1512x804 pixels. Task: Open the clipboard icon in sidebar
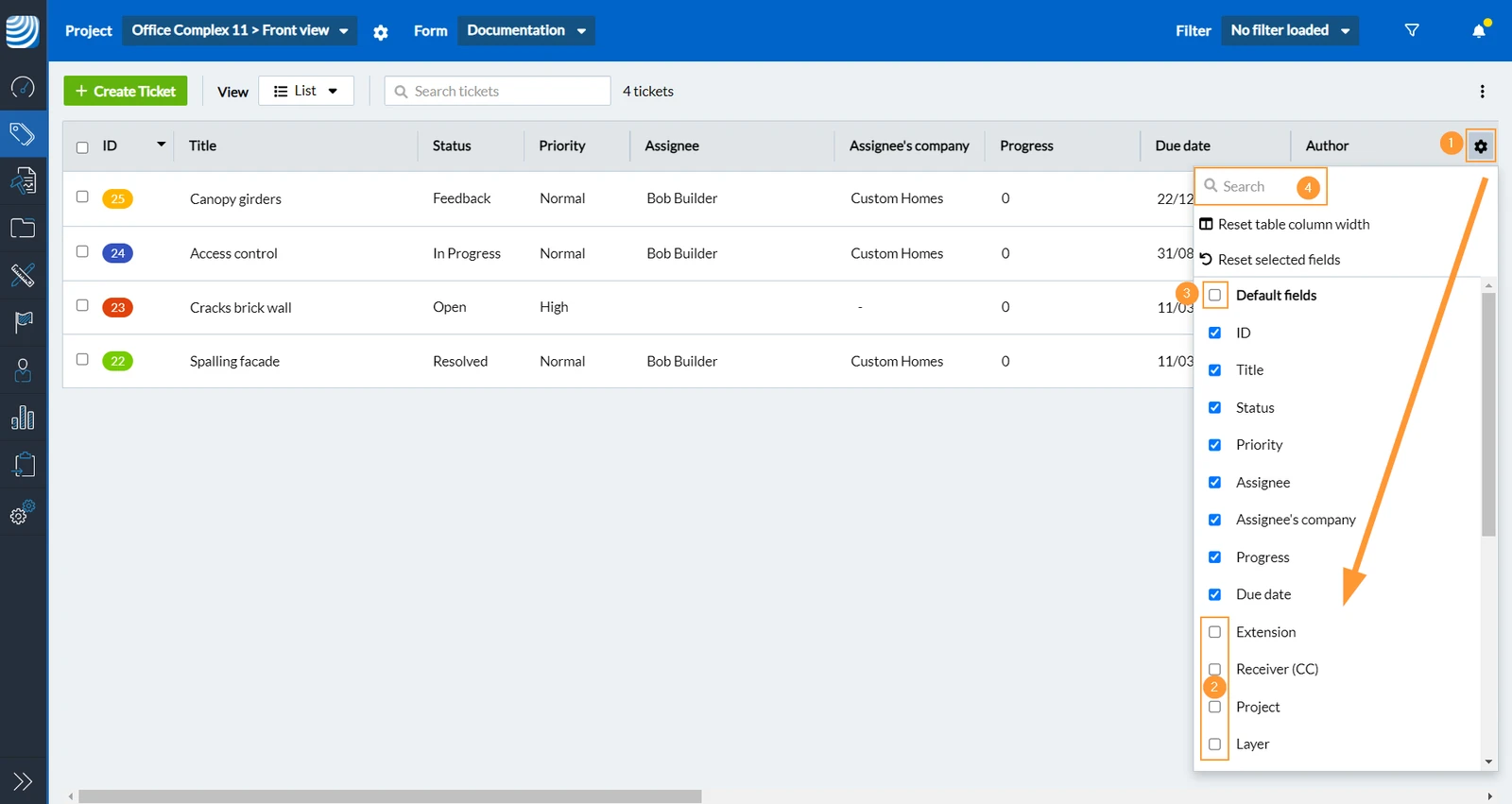pos(23,465)
